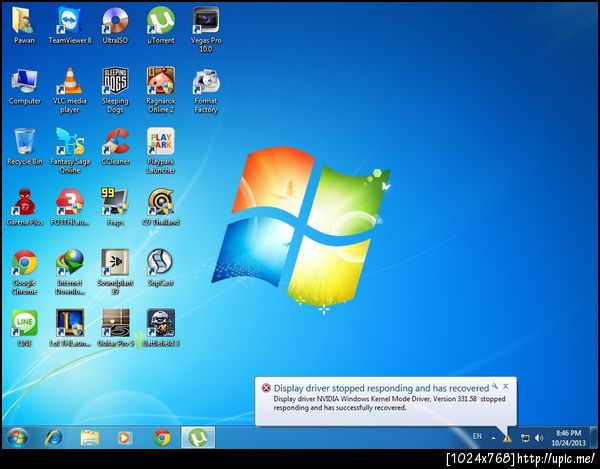Select the FO3THLauncher shortcut
The height and width of the screenshot is (469, 600).
70,207
